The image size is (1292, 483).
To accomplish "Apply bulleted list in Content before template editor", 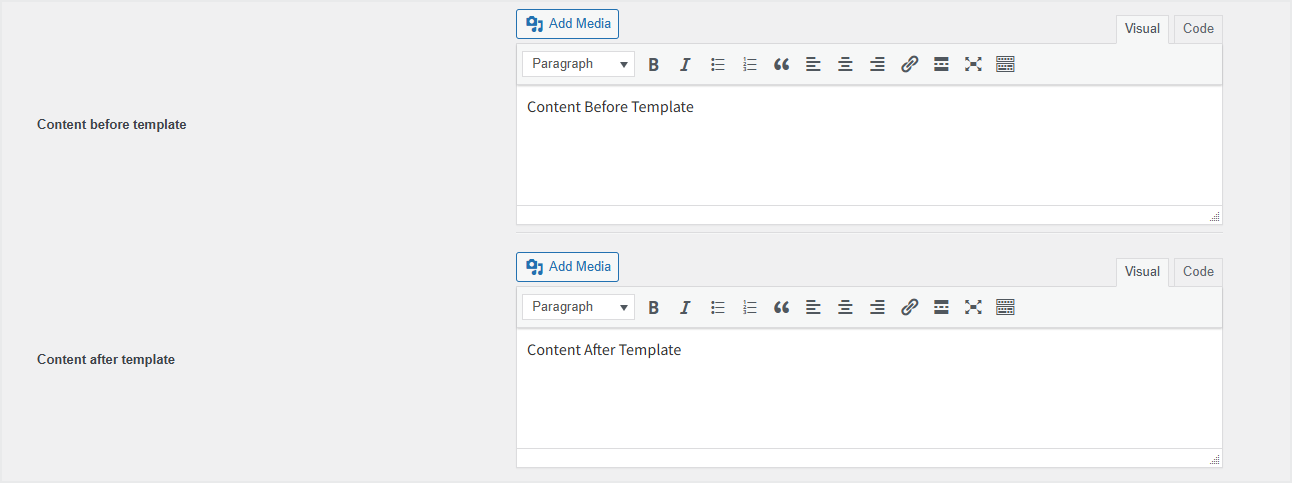I will (x=718, y=64).
